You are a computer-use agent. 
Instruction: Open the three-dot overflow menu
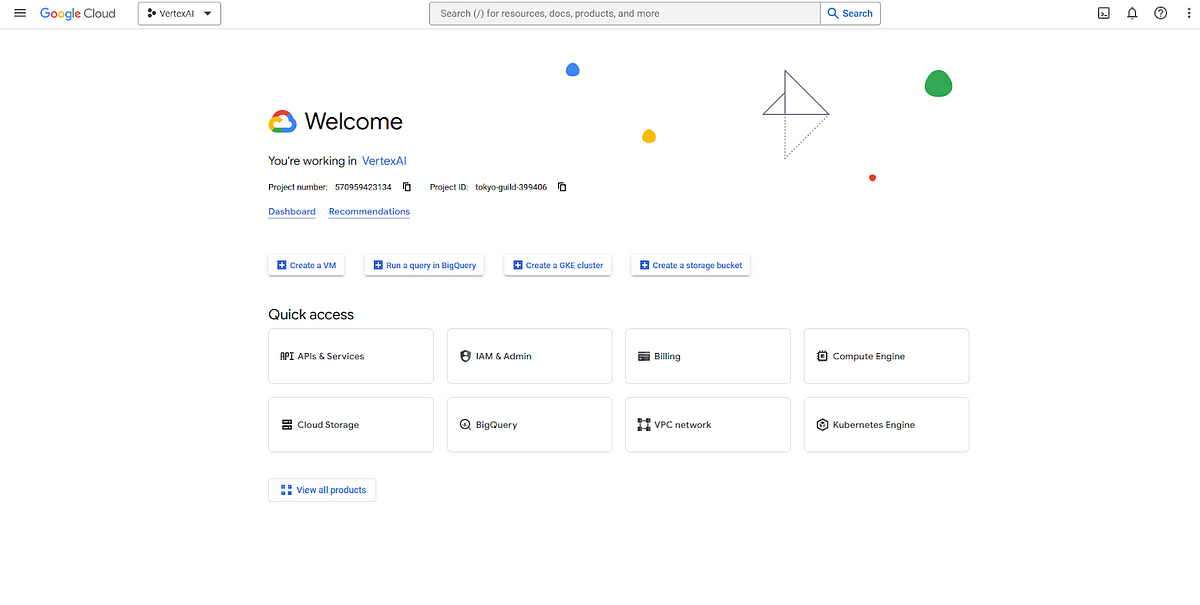pyautogui.click(x=1188, y=13)
